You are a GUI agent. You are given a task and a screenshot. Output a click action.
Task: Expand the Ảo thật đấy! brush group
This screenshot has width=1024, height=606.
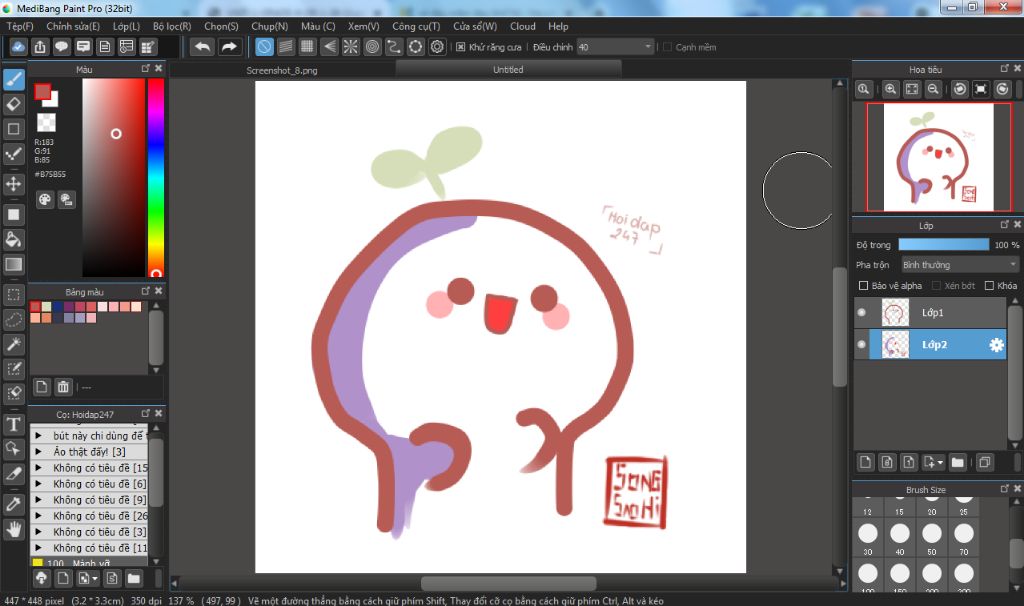point(38,452)
